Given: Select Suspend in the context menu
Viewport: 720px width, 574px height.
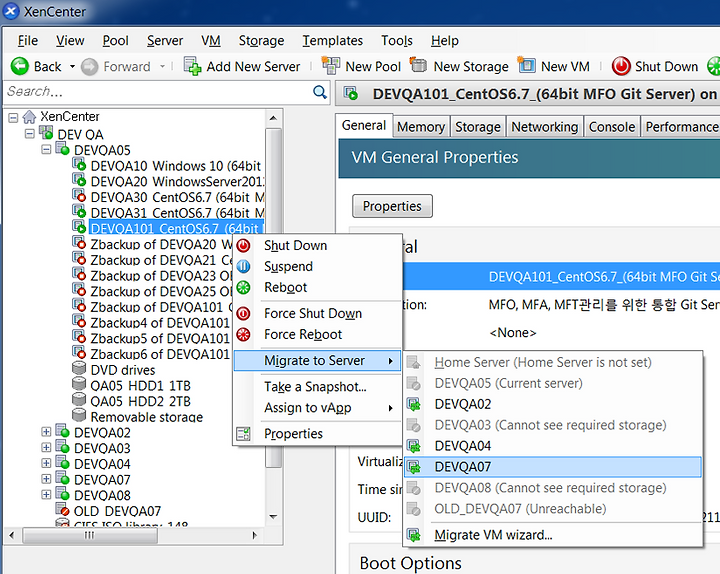Looking at the screenshot, I should [317, 266].
